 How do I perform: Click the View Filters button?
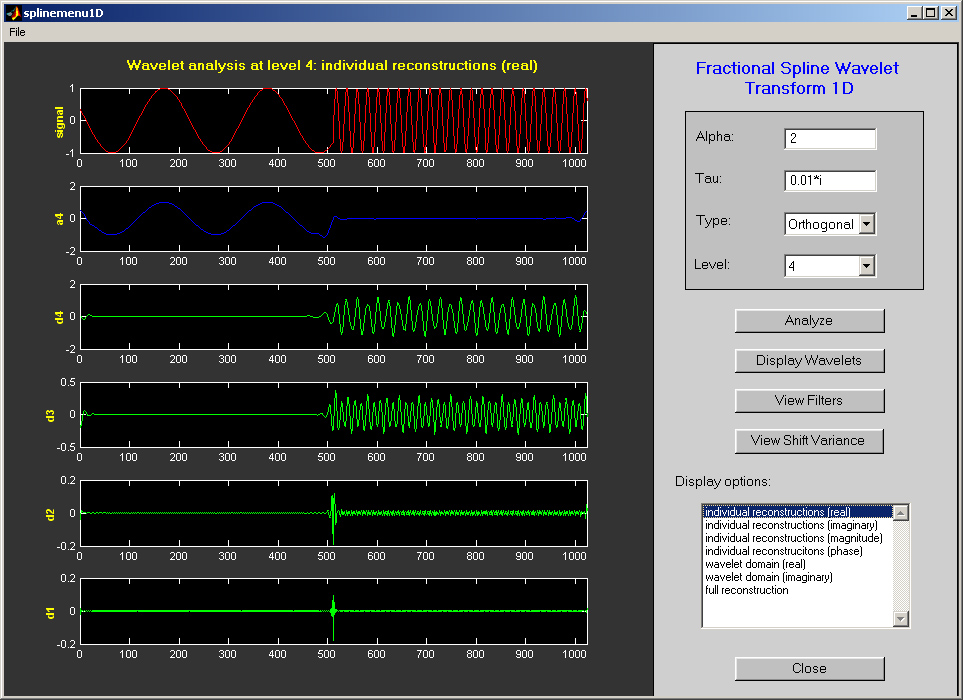click(809, 401)
